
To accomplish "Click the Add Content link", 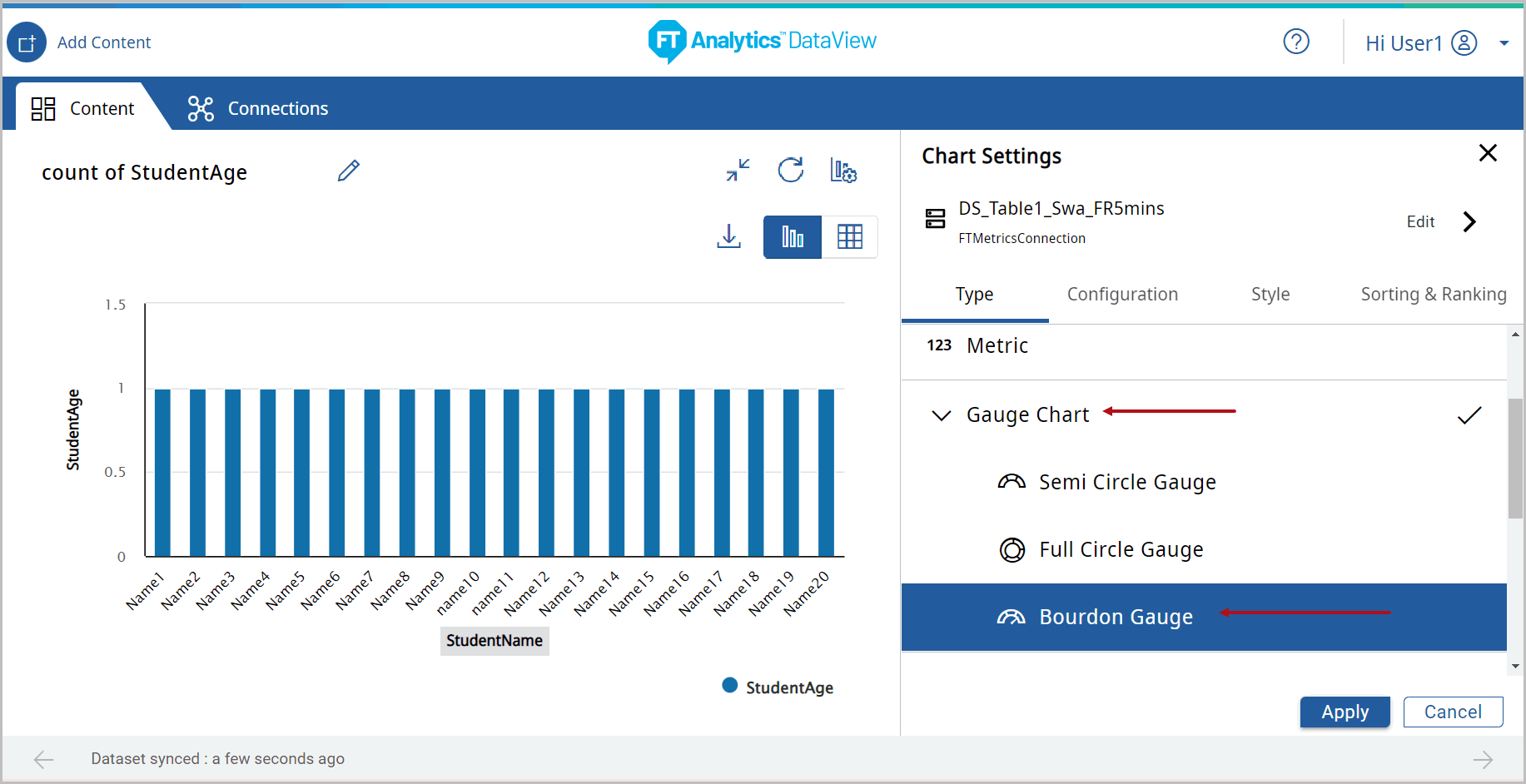I will coord(104,42).
